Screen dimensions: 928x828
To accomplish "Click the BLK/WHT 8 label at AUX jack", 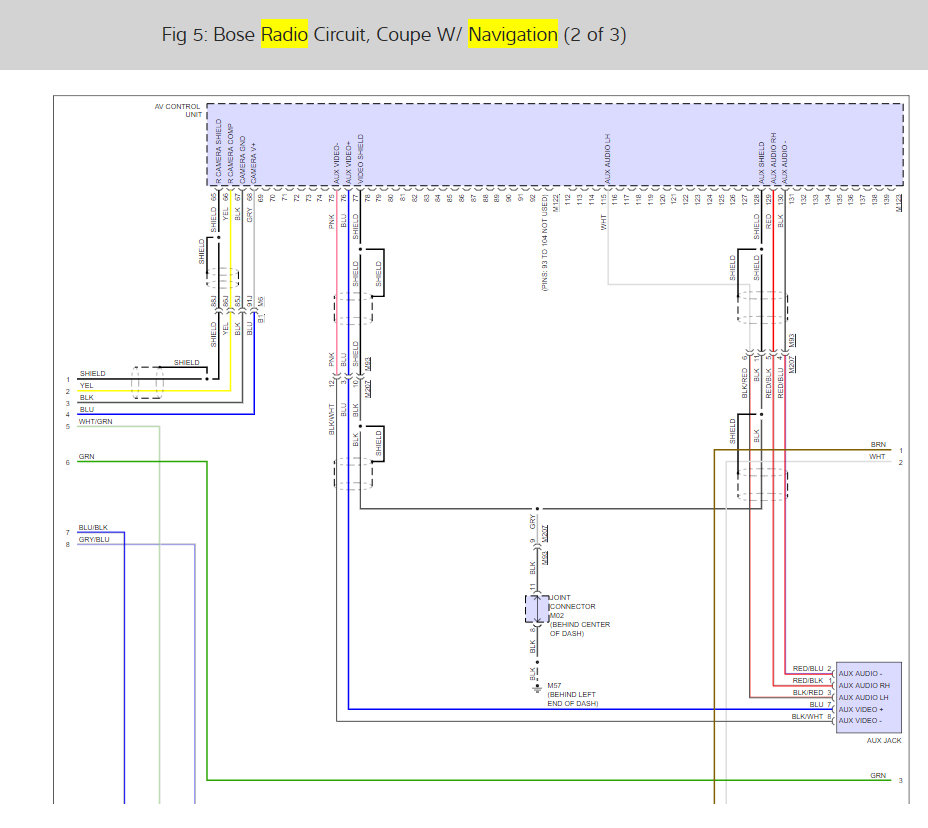I will point(811,716).
